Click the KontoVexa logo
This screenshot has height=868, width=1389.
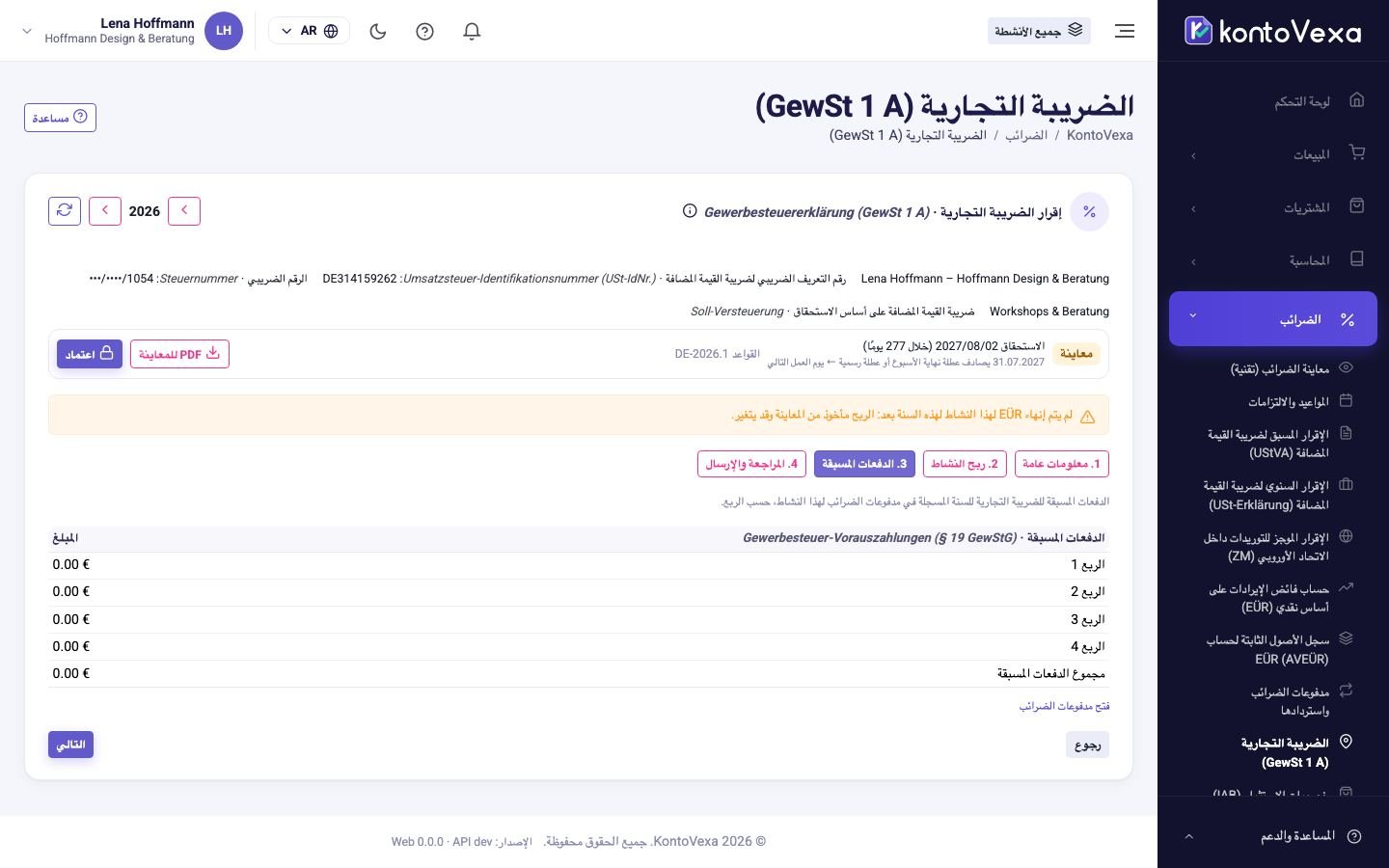click(x=1272, y=31)
